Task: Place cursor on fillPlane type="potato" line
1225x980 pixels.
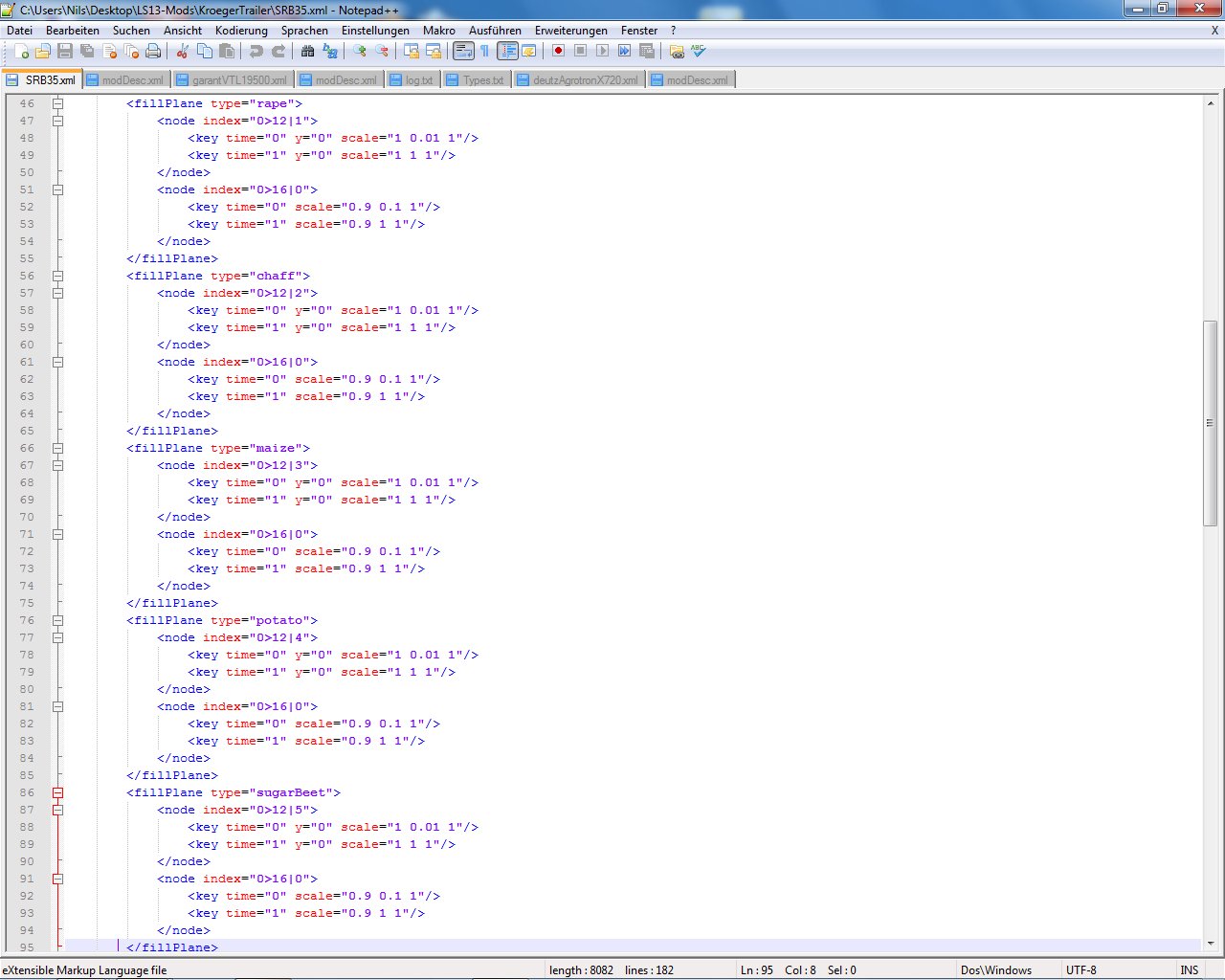Action: point(222,620)
